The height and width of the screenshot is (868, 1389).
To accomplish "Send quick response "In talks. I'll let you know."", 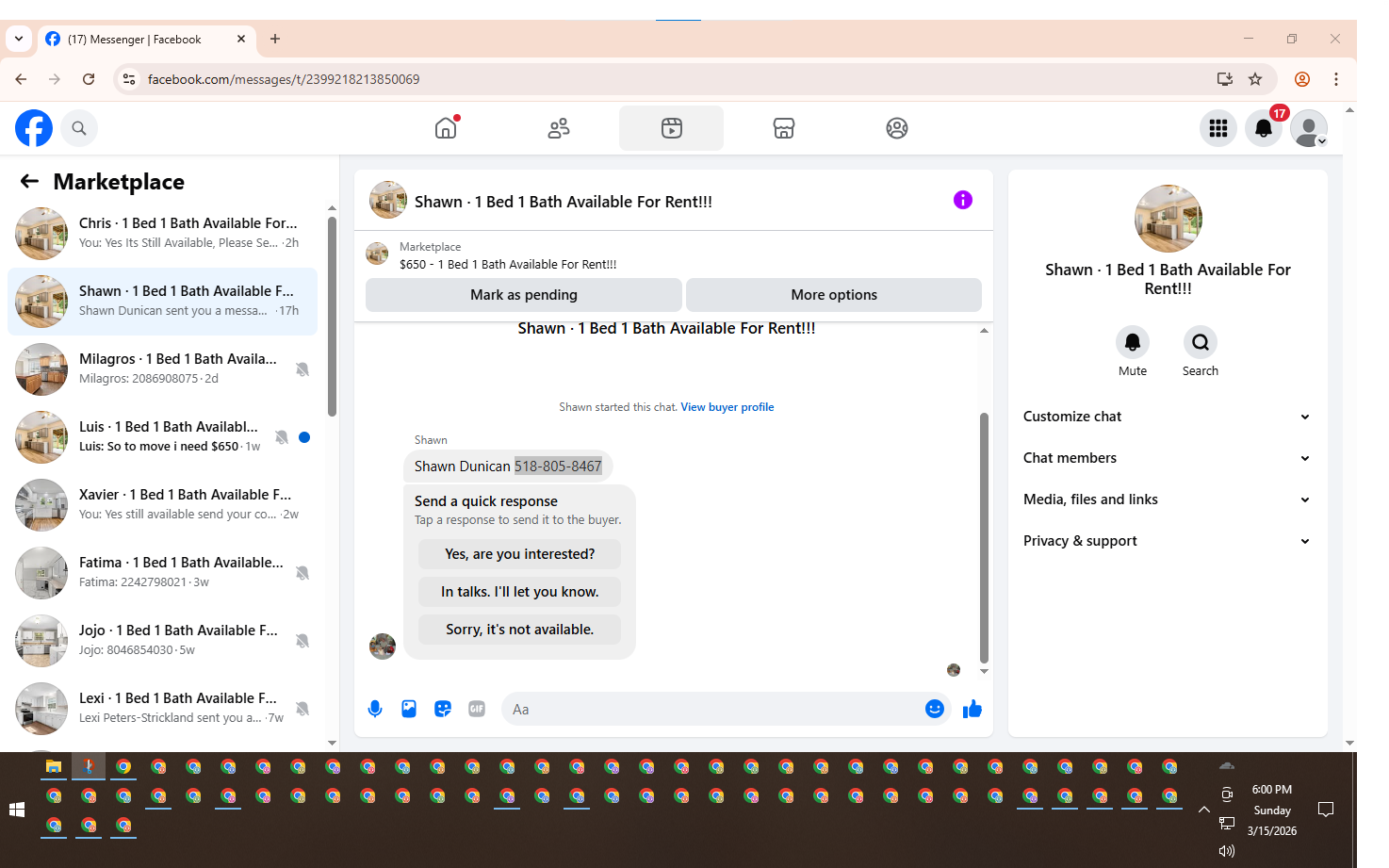I will point(519,592).
